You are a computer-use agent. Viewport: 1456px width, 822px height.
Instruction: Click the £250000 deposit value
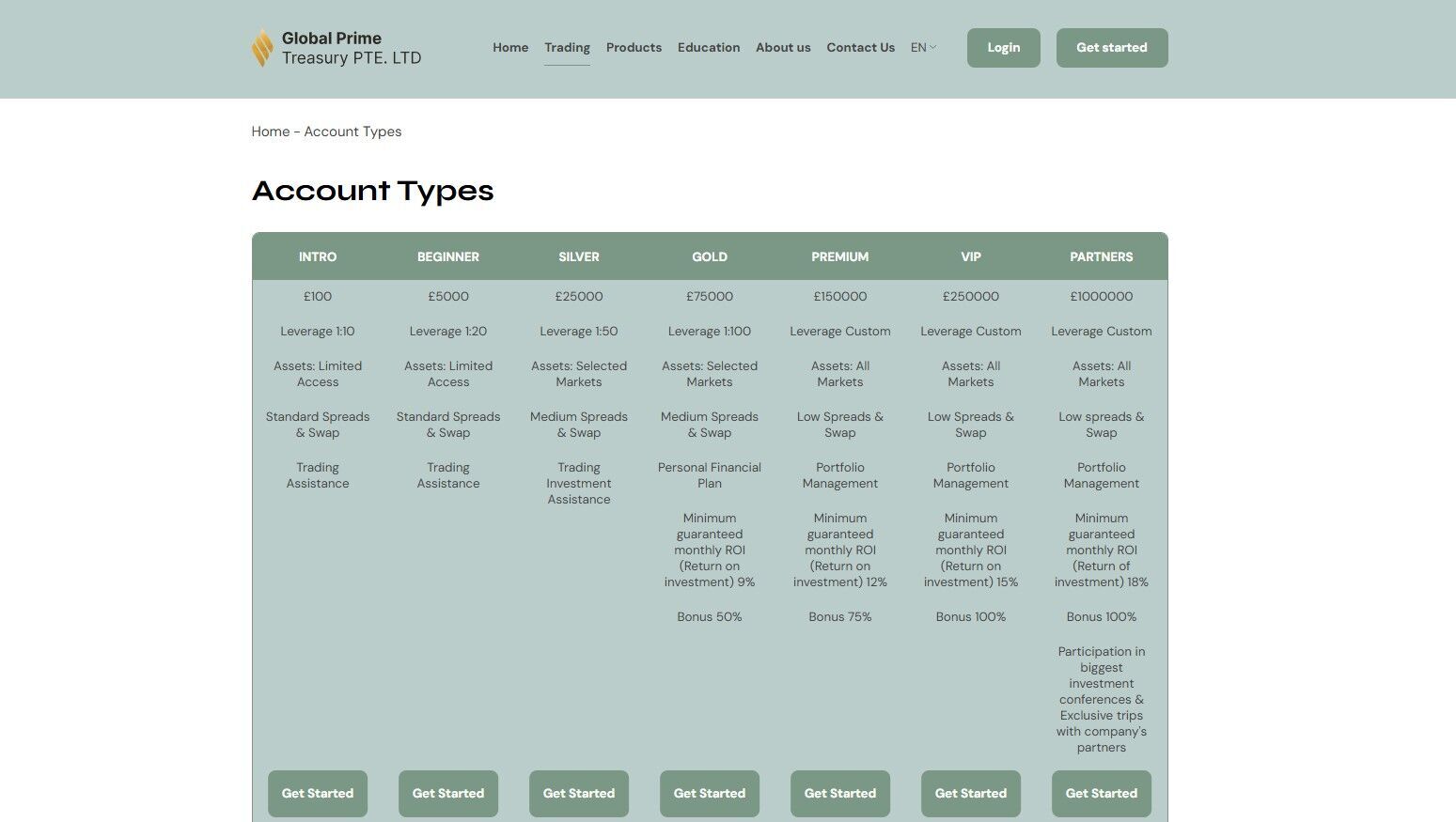point(971,296)
